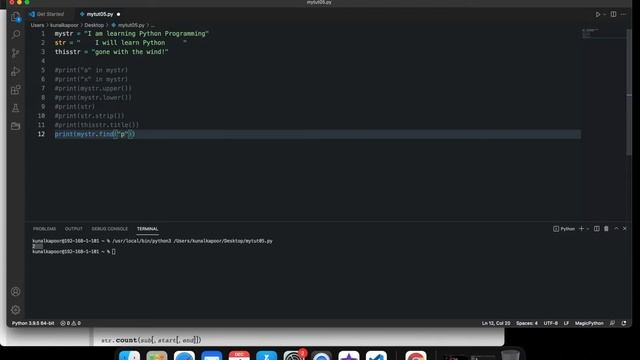Change indentation via Spaces: 4
This screenshot has width=640, height=360.
click(x=527, y=323)
